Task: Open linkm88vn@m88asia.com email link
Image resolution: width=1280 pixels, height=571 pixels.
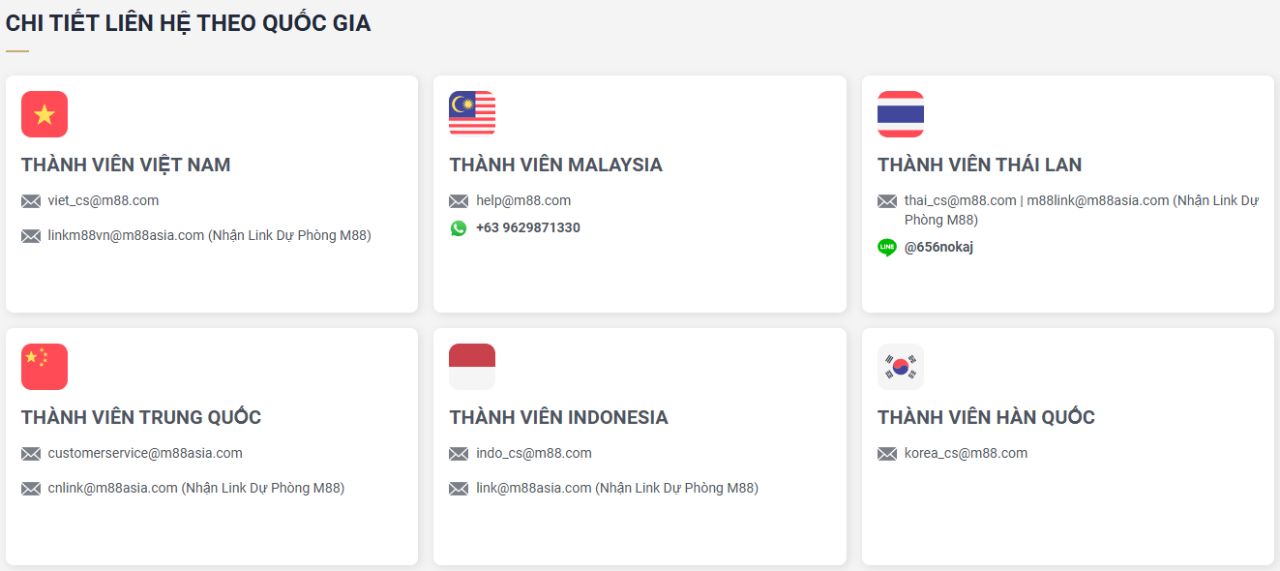Action: (126, 236)
